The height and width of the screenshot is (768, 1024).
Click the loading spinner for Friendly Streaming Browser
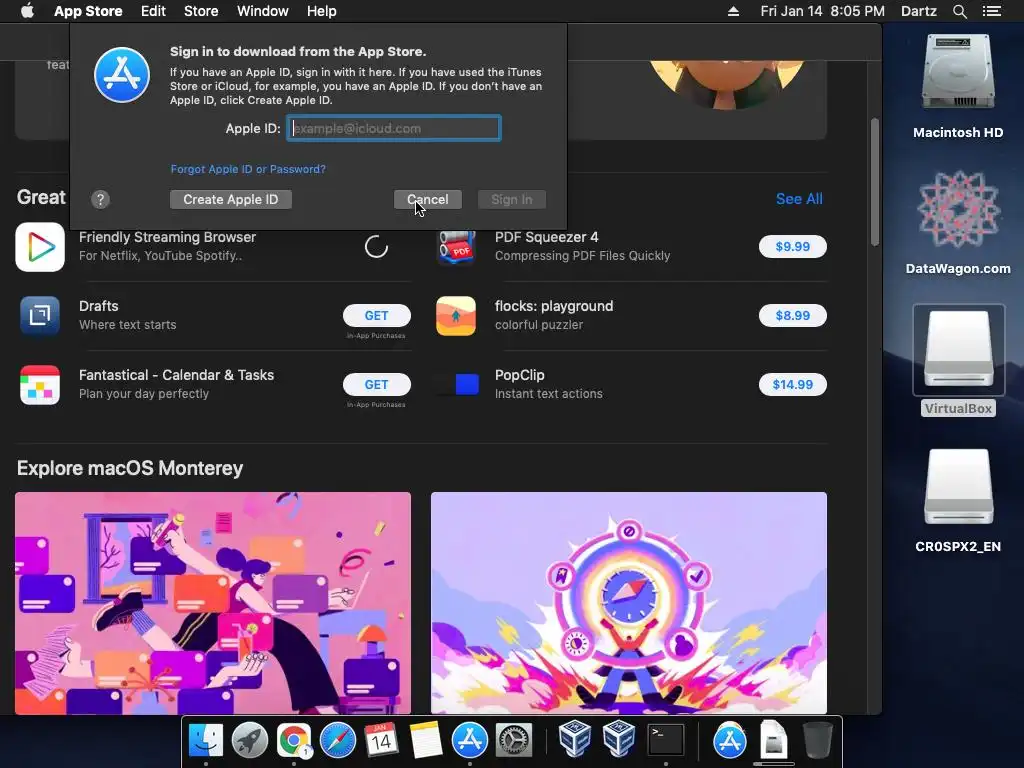(x=376, y=246)
